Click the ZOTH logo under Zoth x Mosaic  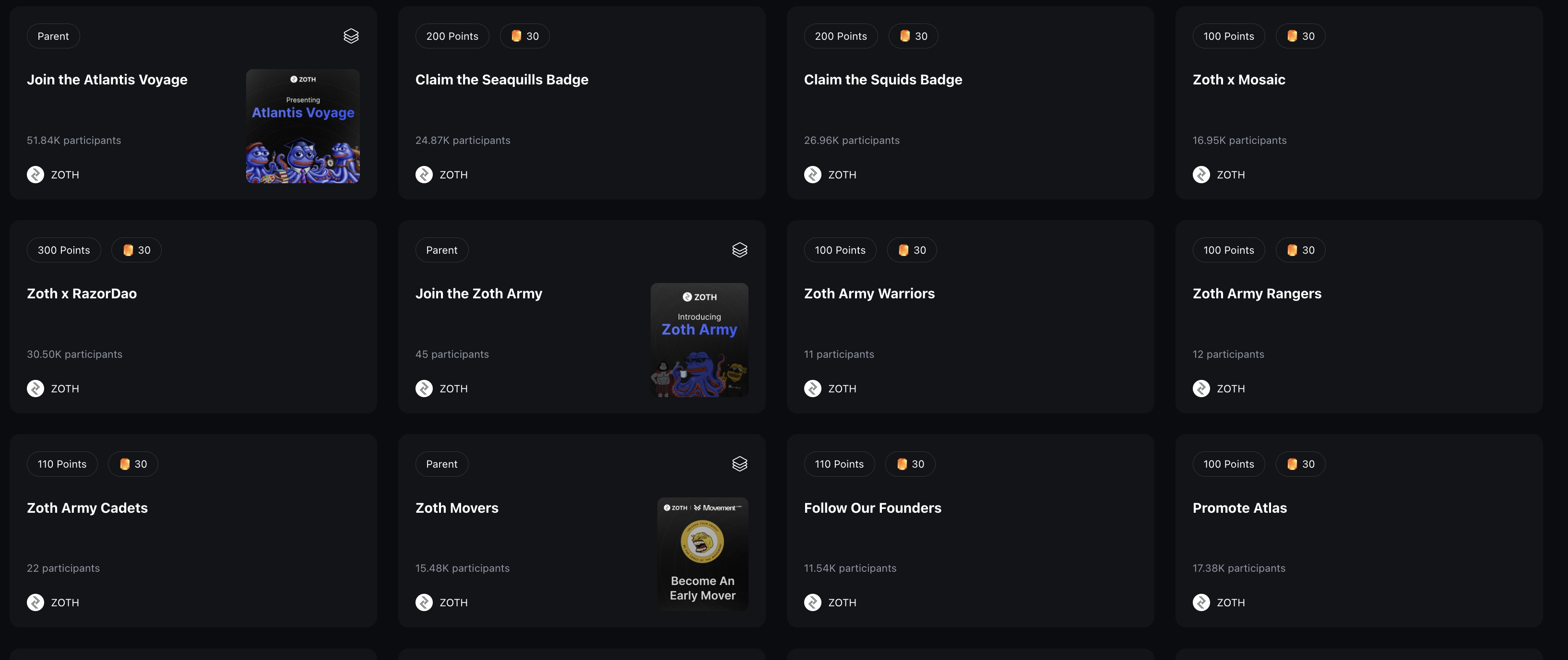[1201, 175]
